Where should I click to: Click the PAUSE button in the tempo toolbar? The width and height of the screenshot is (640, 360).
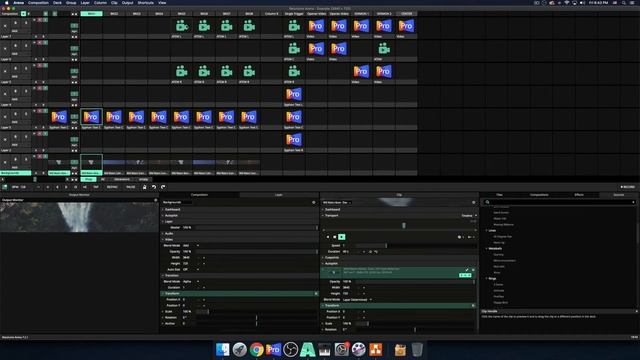tap(131, 187)
